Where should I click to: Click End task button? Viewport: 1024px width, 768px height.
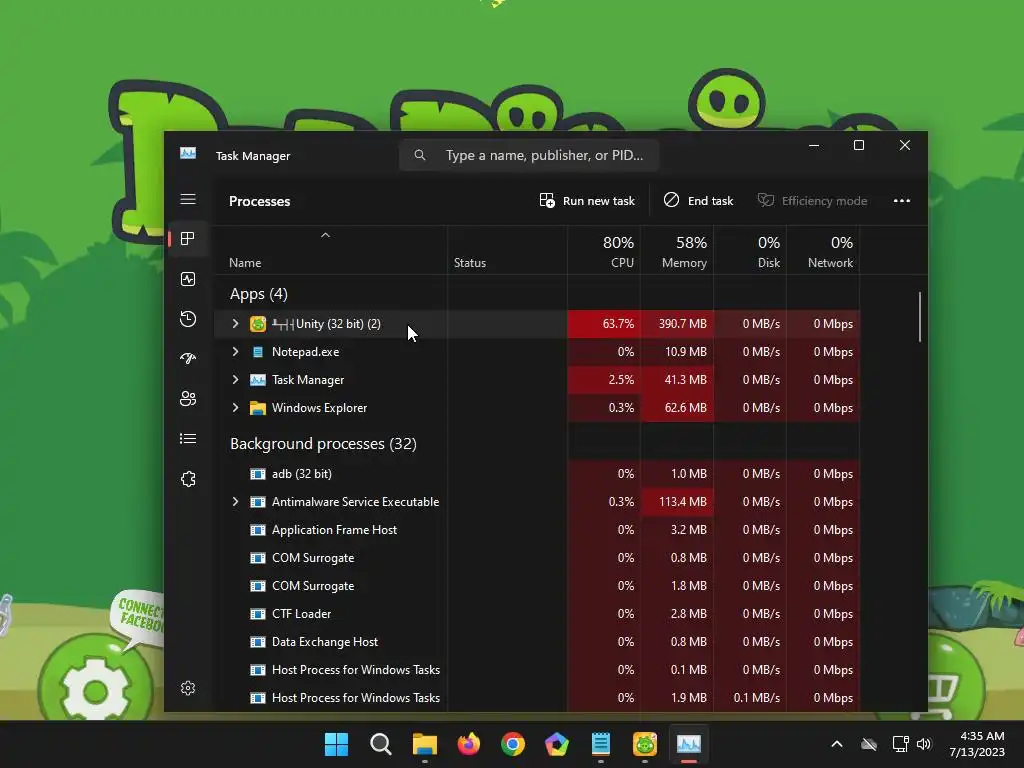point(699,200)
